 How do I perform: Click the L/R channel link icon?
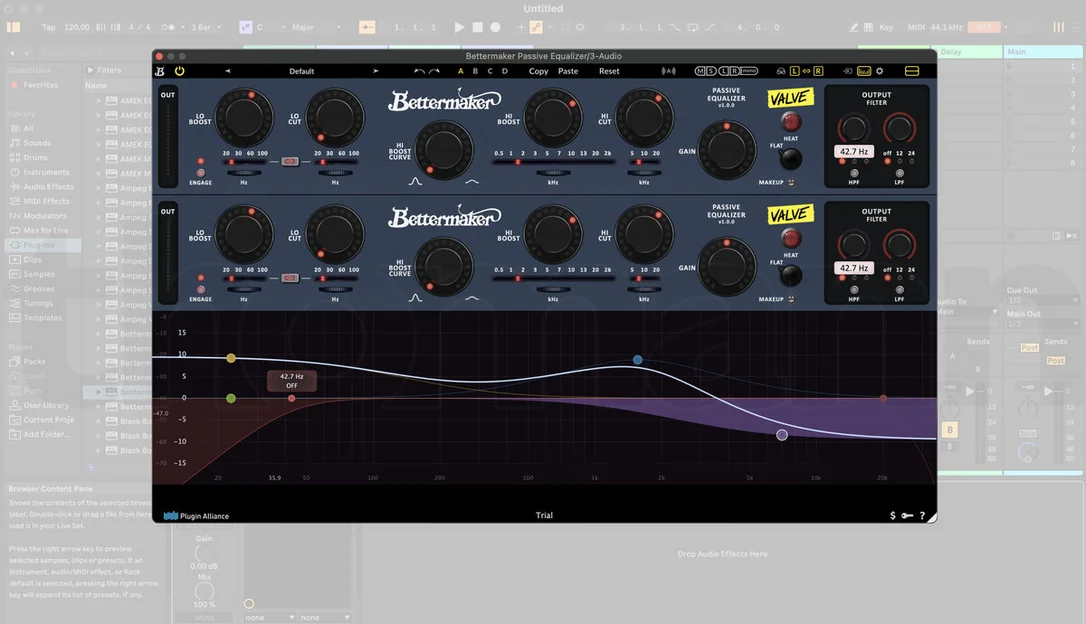tap(806, 71)
